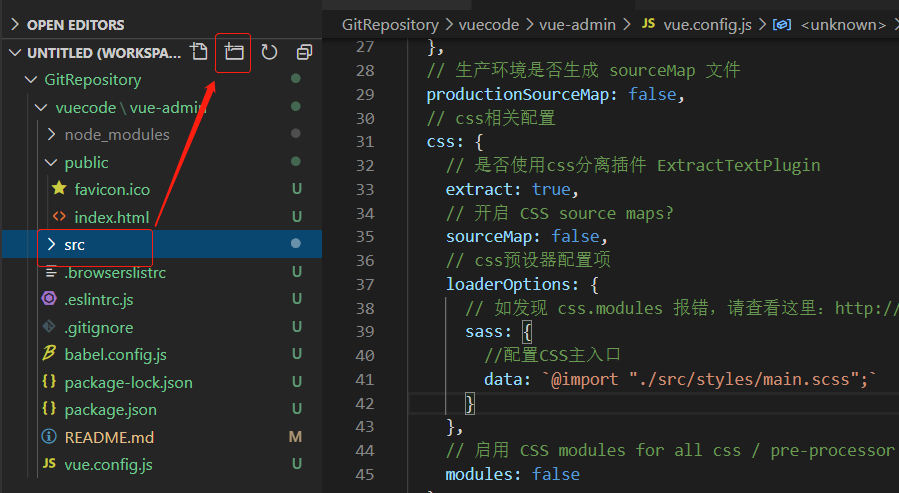
Task: Open package.json file
Action: tap(111, 410)
